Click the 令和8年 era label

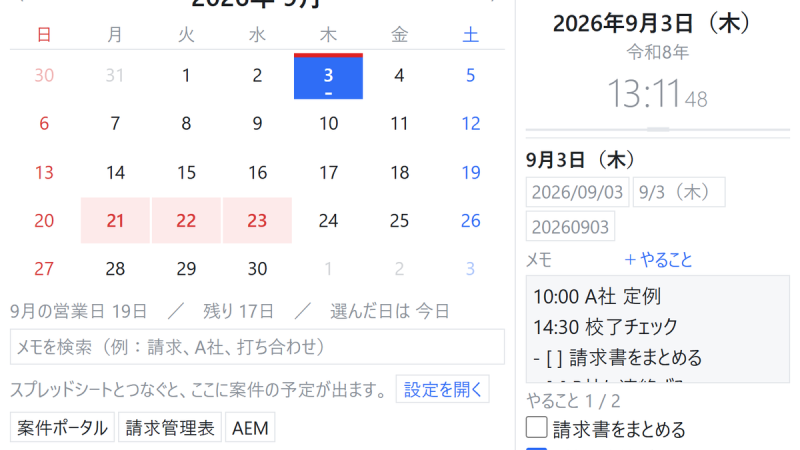click(658, 52)
